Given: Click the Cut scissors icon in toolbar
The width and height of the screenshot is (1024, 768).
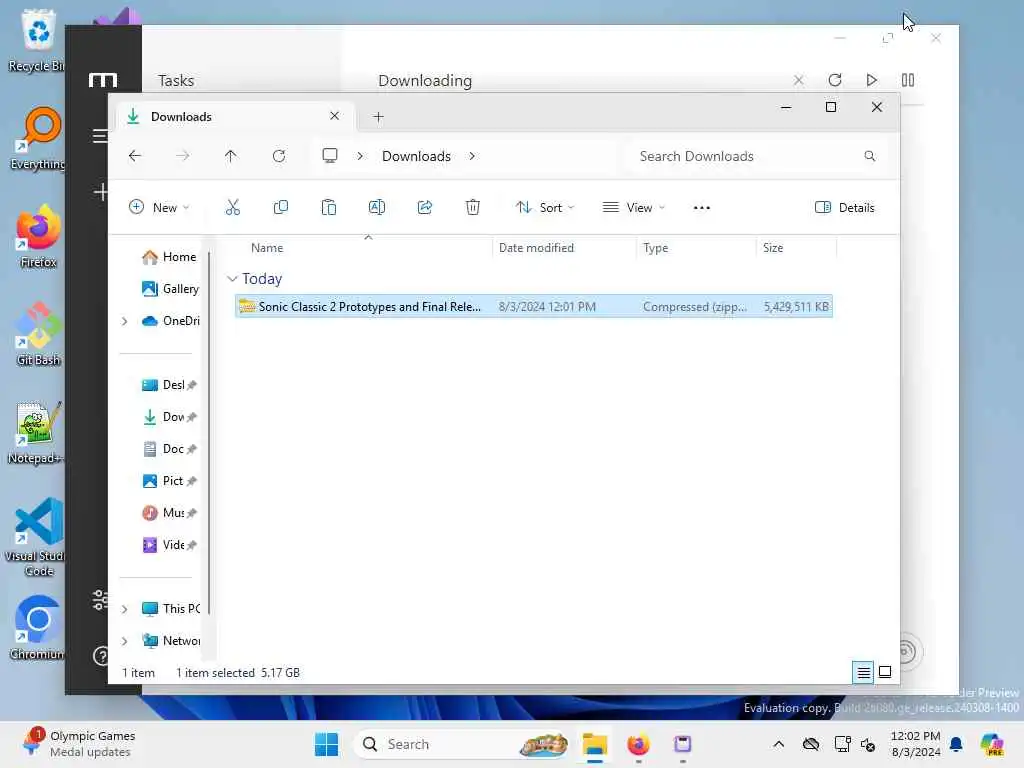Looking at the screenshot, I should [232, 208].
